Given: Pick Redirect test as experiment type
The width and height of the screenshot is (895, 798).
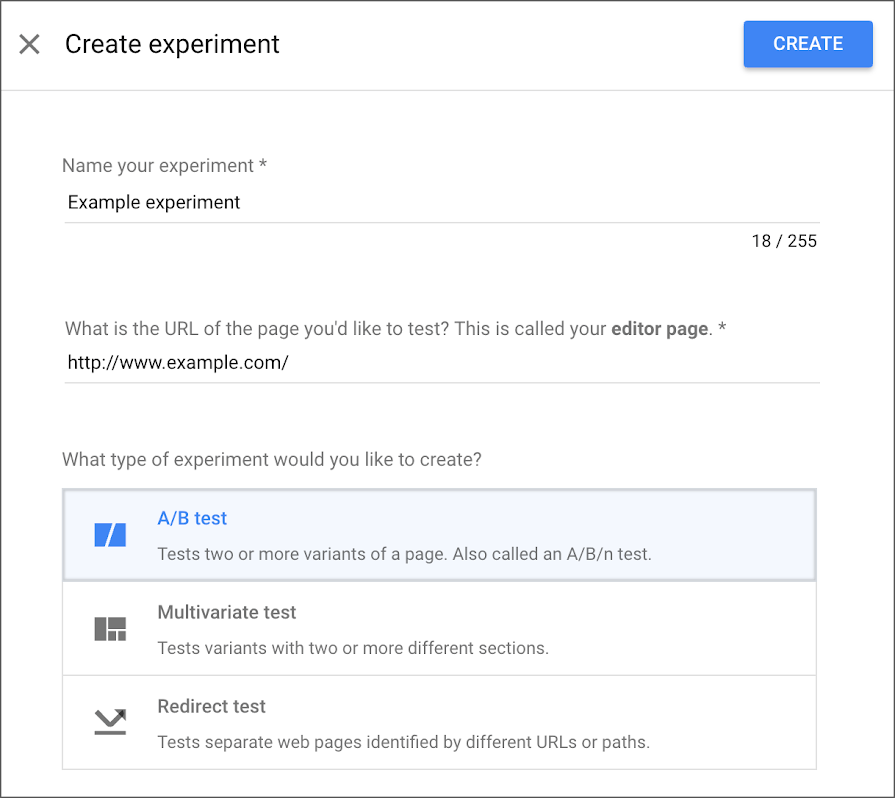Looking at the screenshot, I should click(440, 722).
